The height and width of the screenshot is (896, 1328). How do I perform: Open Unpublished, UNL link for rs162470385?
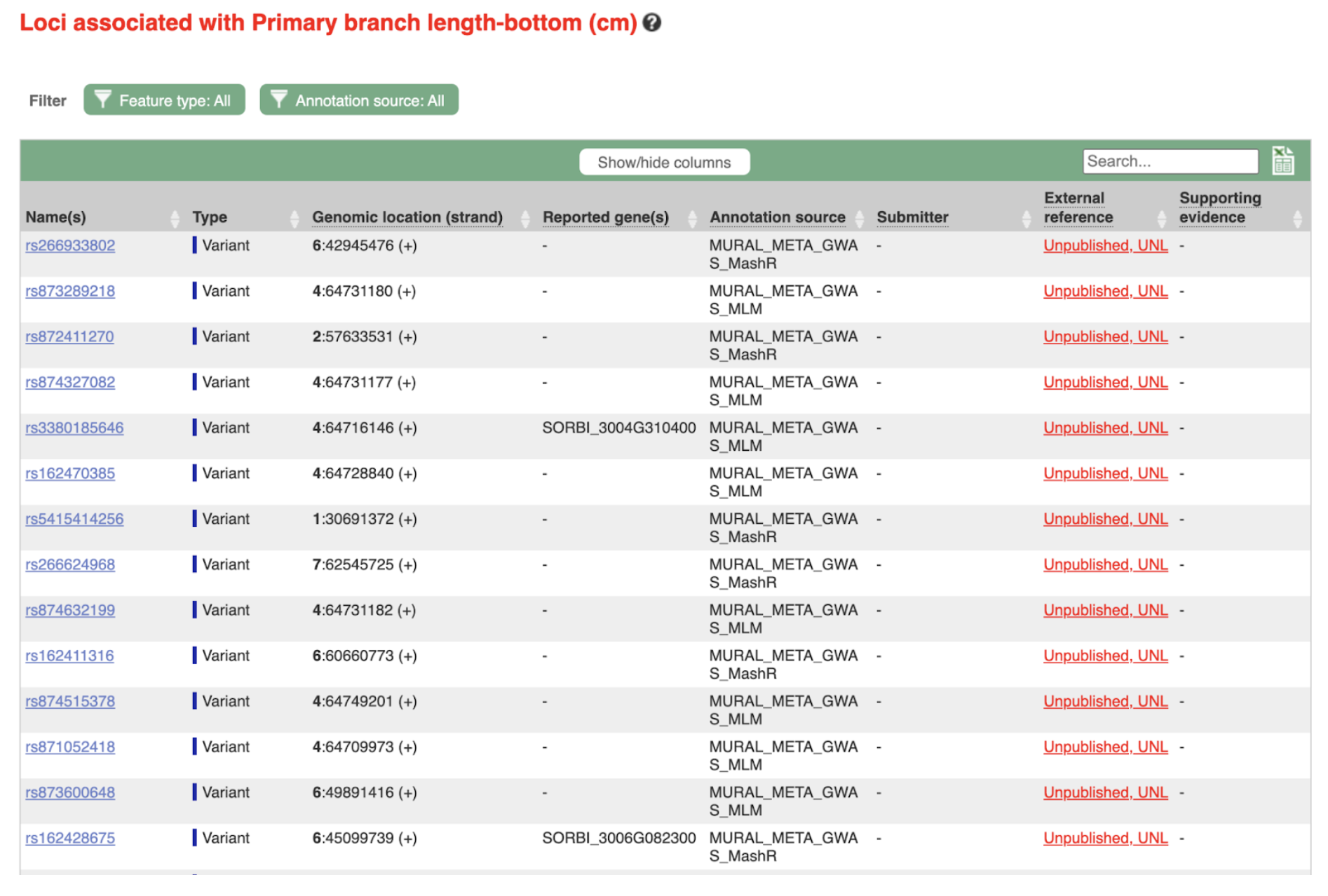pyautogui.click(x=1106, y=473)
